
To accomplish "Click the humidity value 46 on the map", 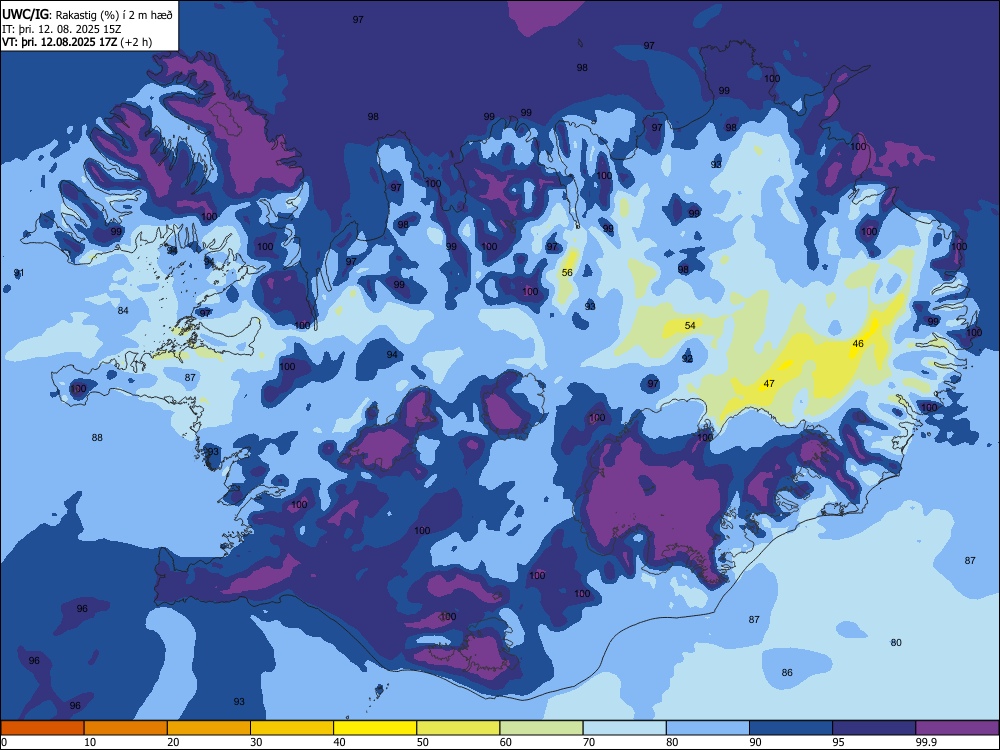I will [858, 344].
